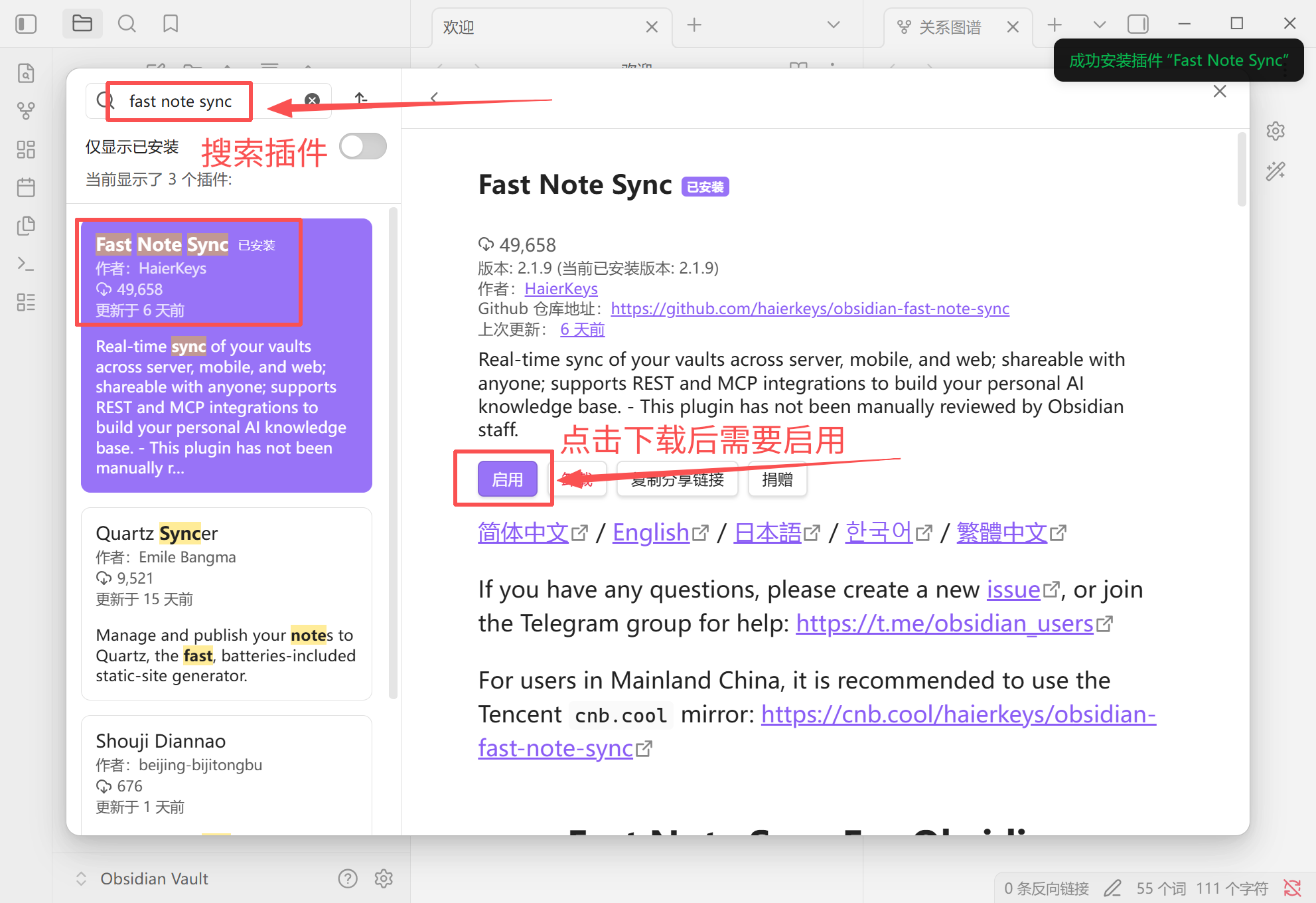The width and height of the screenshot is (1316, 903).
Task: Expand tab list dropdown after 欢迎 group
Action: (x=834, y=25)
